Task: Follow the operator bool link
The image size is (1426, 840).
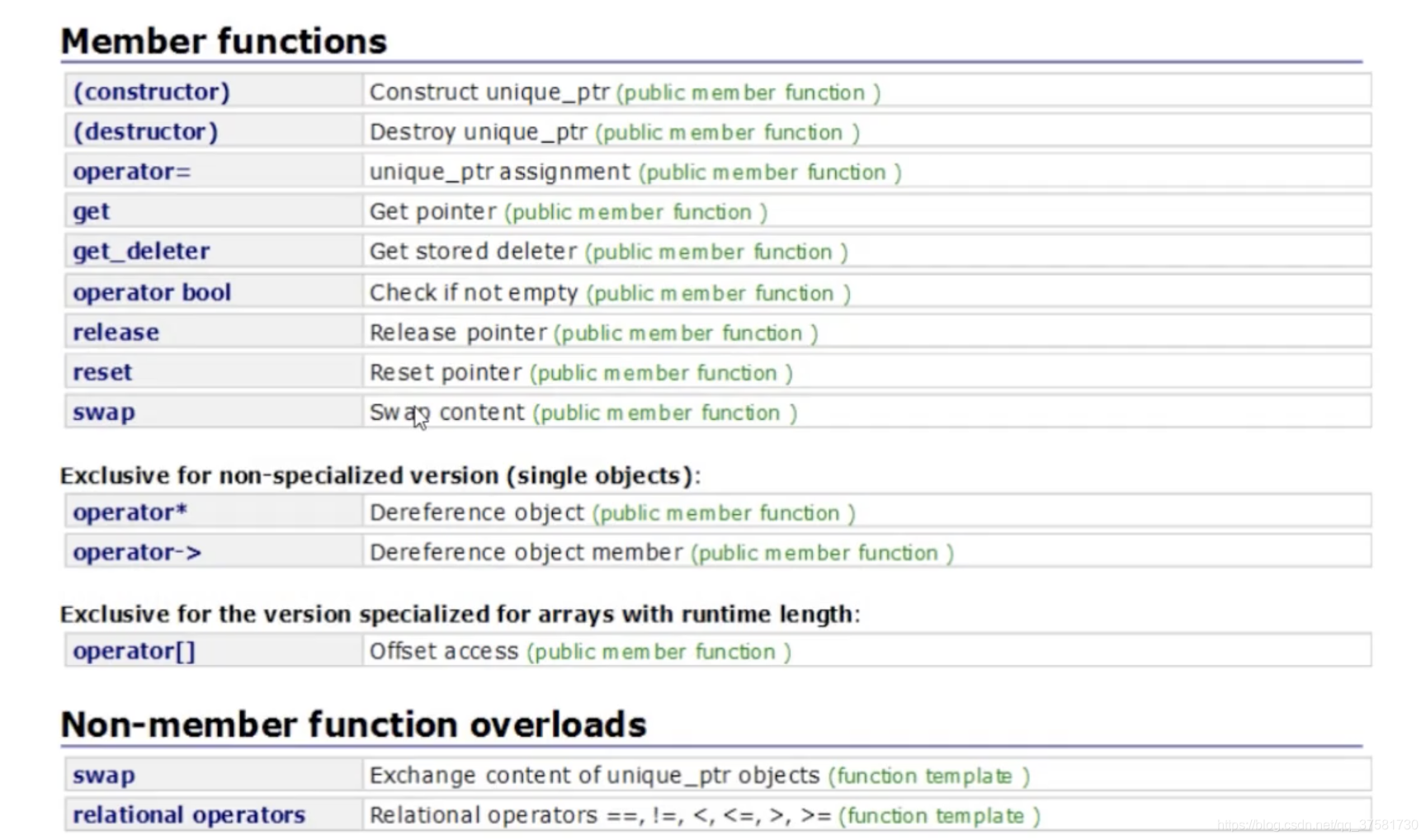Action: [152, 292]
